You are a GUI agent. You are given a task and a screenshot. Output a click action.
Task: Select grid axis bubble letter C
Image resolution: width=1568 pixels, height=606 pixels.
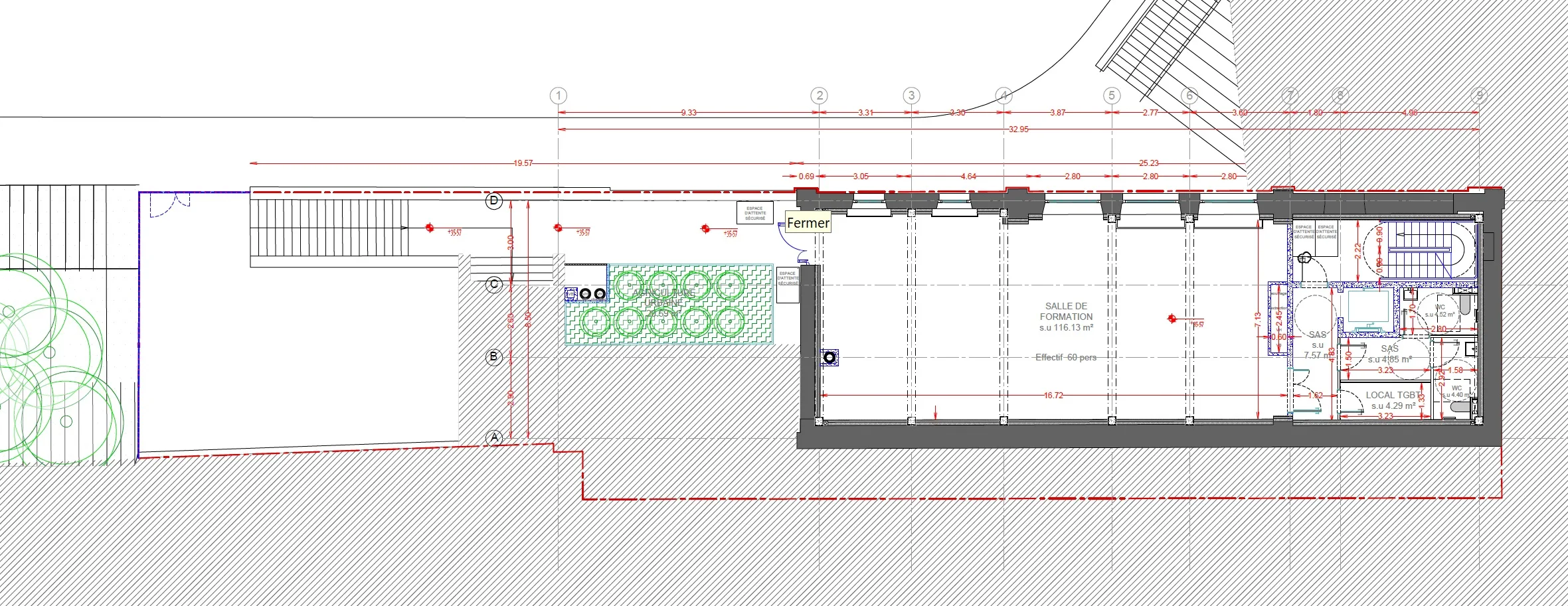click(493, 285)
